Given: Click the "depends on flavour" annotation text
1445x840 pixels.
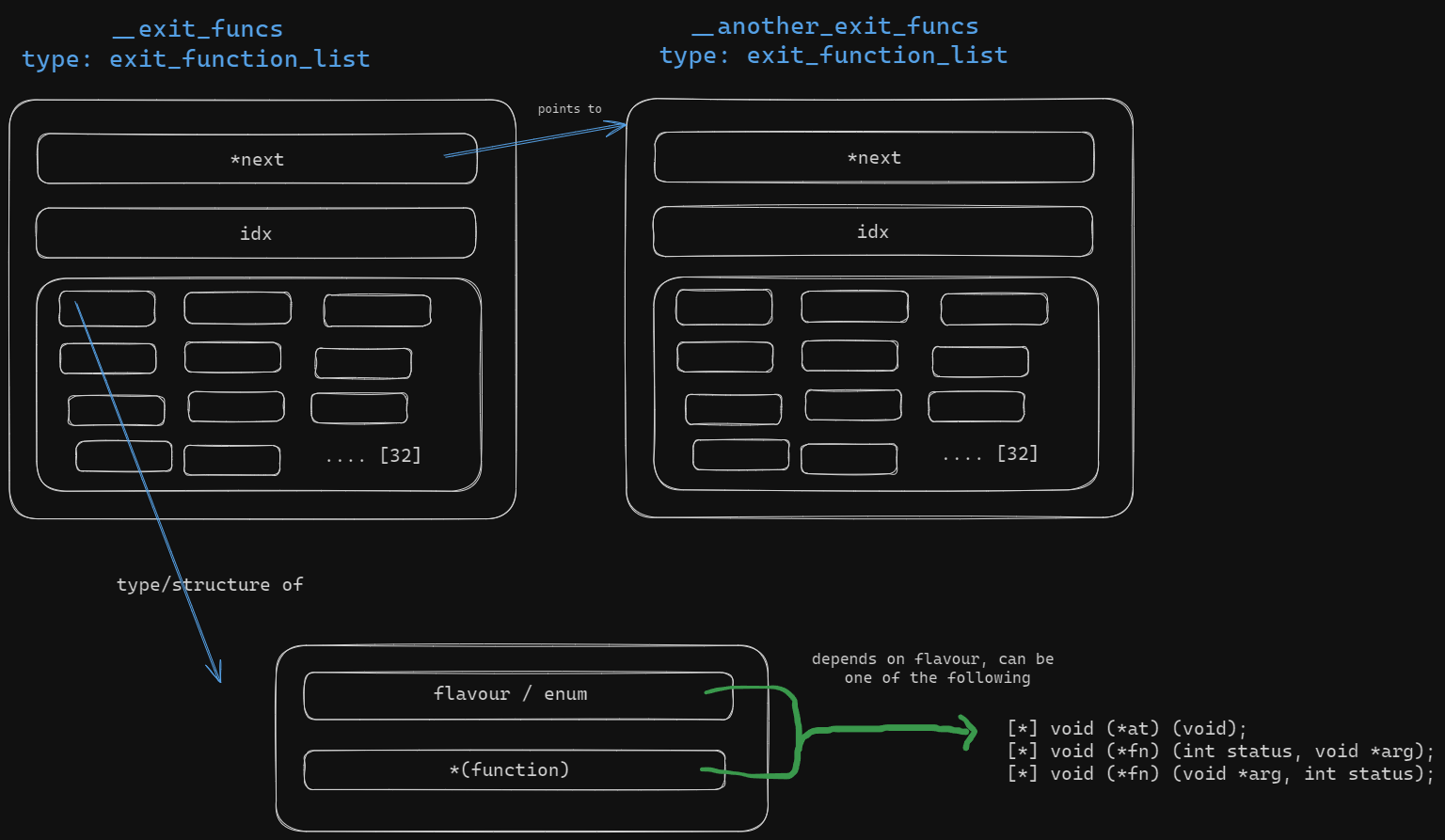Looking at the screenshot, I should 932,669.
